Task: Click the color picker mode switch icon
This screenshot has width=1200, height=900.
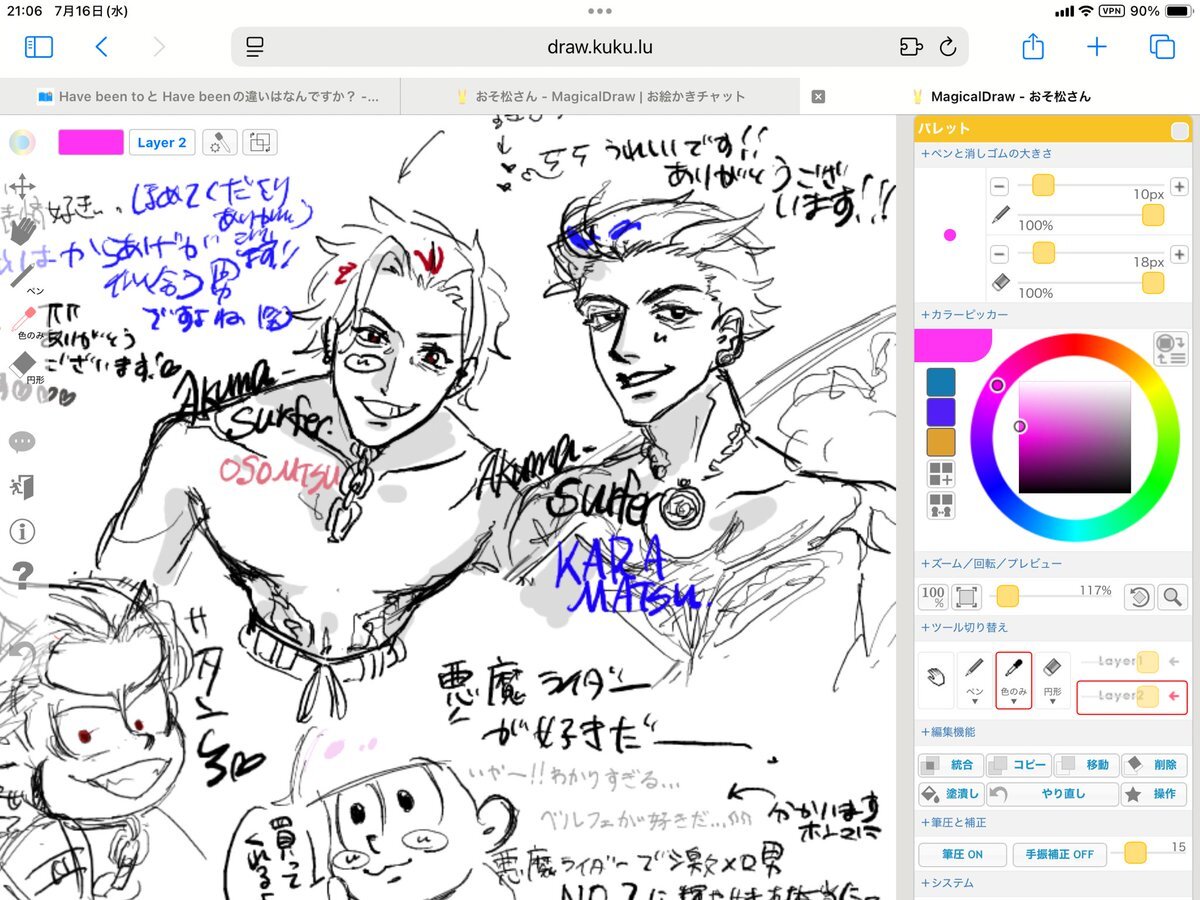Action: tap(1170, 348)
